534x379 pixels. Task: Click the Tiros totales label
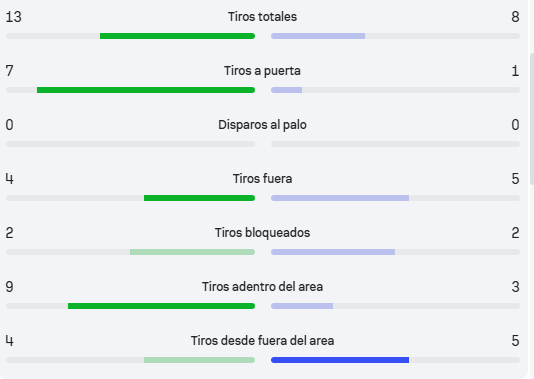pos(262,17)
